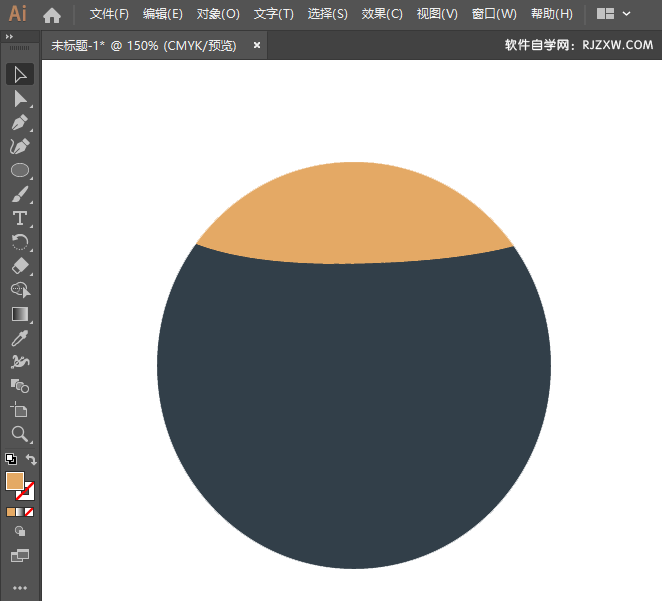Open the 效果(C) menu
This screenshot has height=601, width=662.
382,15
